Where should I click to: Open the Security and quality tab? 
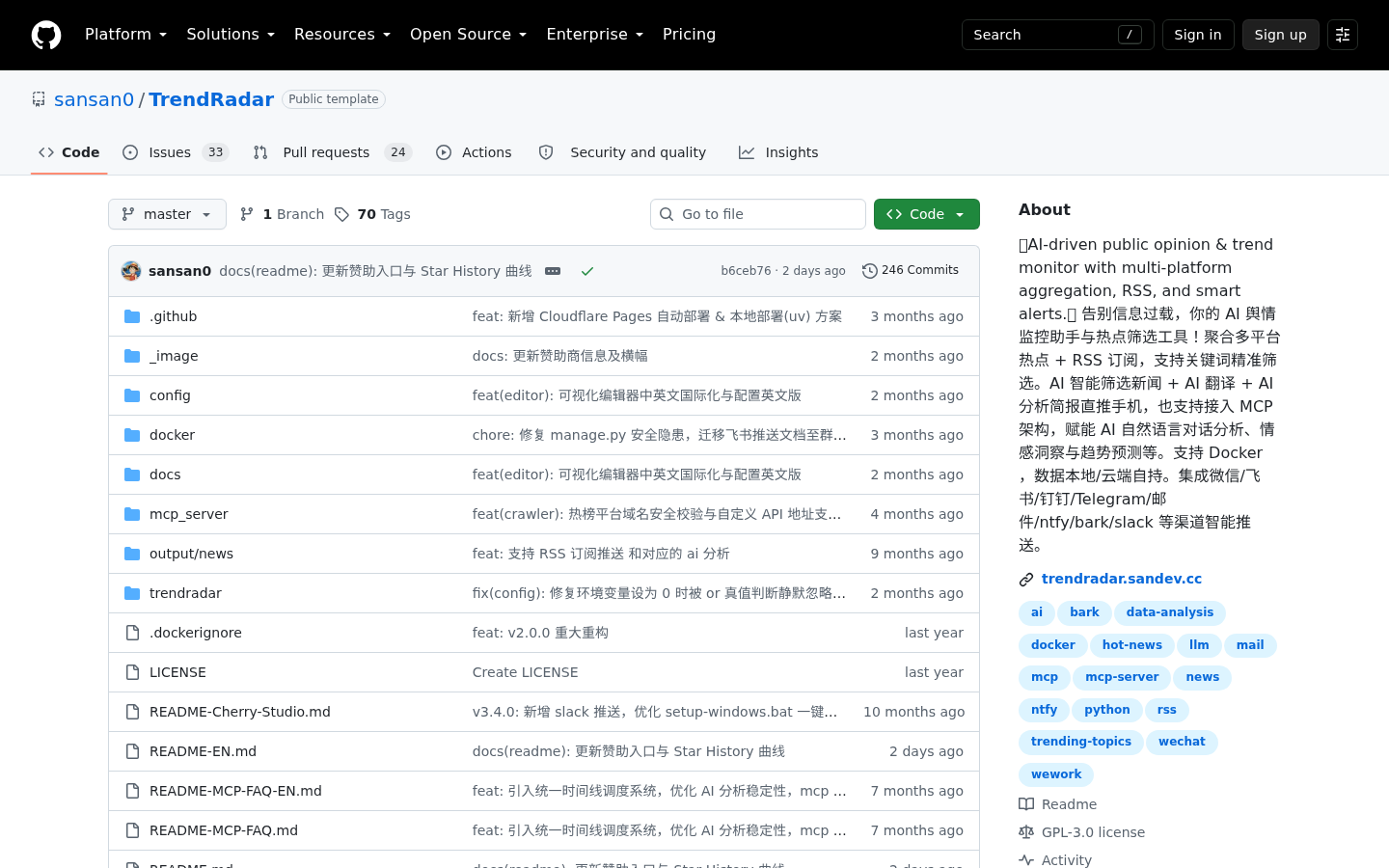pyautogui.click(x=622, y=152)
